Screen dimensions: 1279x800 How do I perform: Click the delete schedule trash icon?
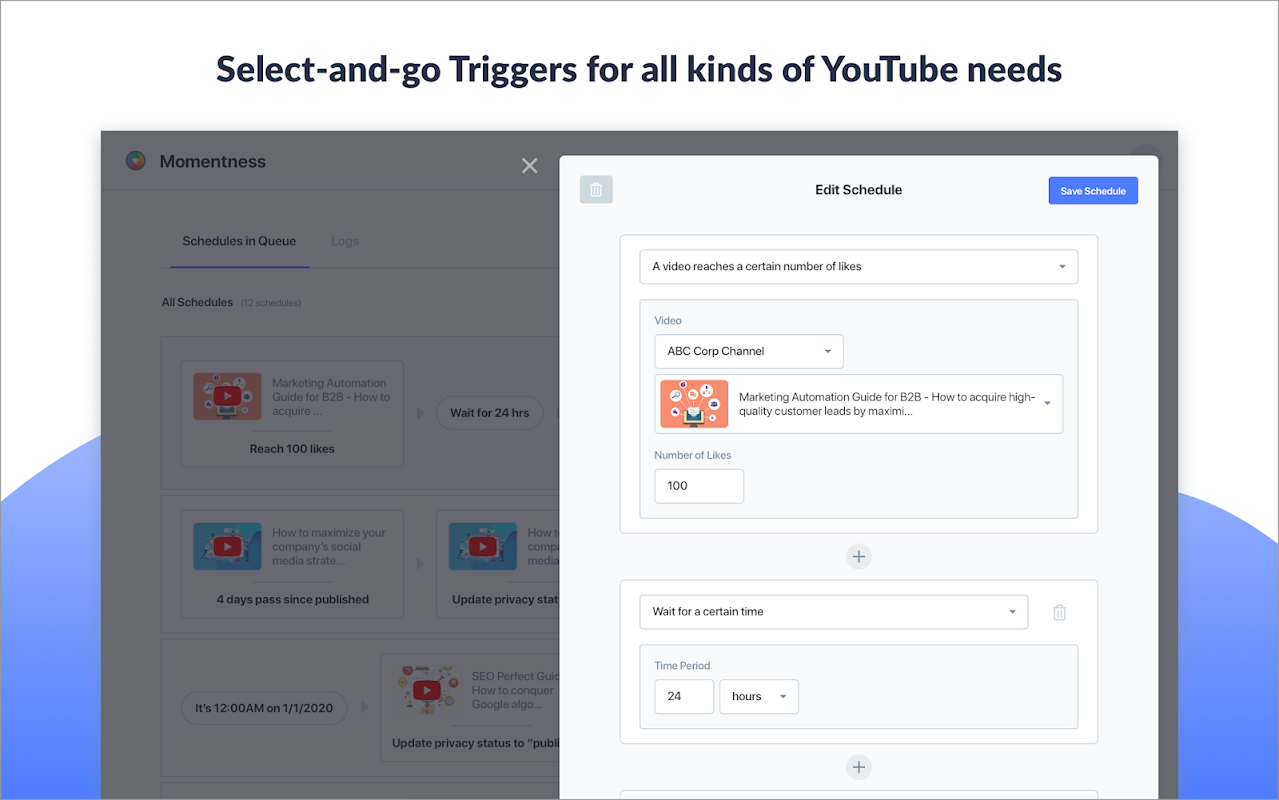(596, 190)
